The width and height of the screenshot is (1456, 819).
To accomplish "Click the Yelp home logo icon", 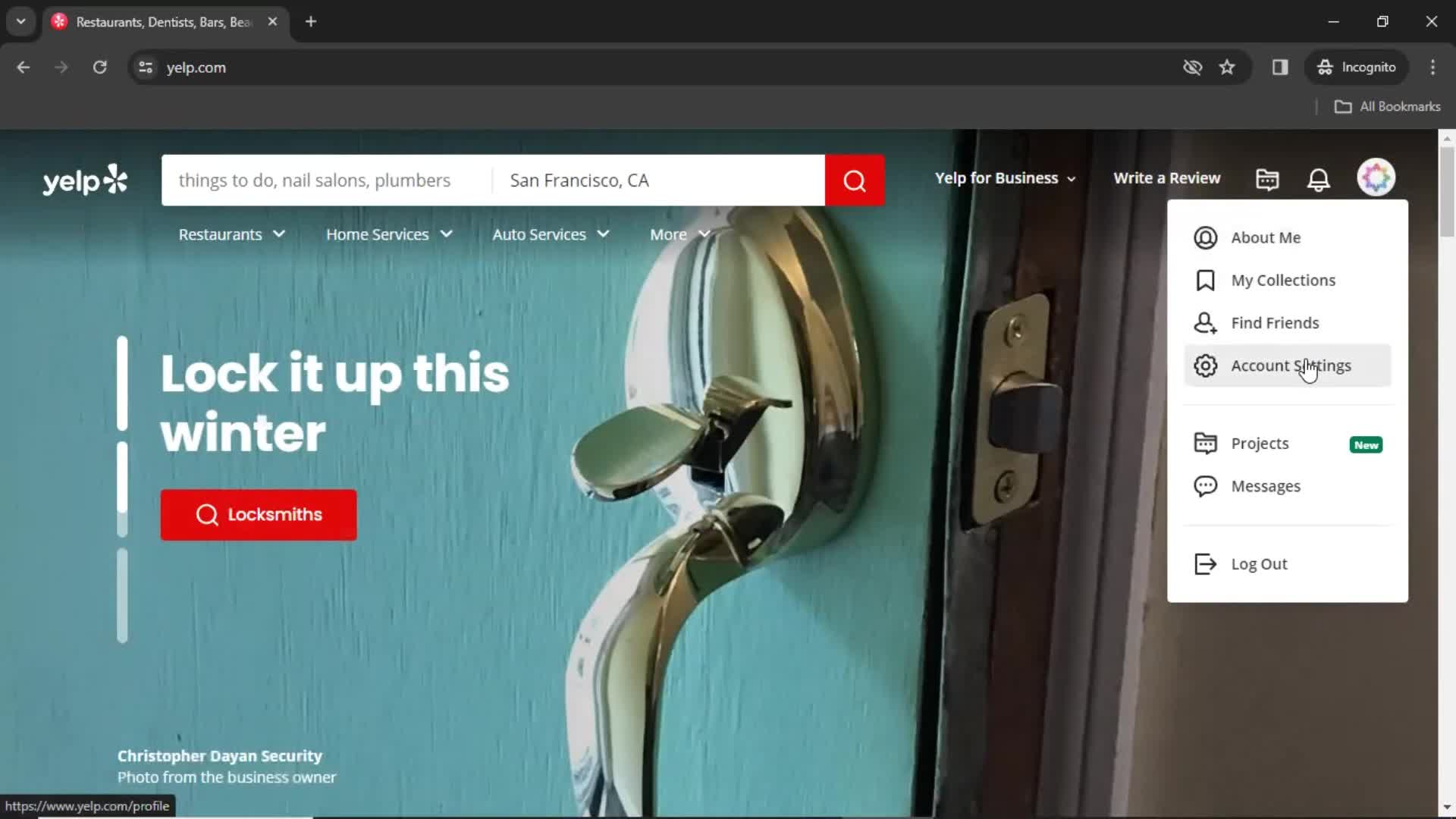I will [86, 178].
